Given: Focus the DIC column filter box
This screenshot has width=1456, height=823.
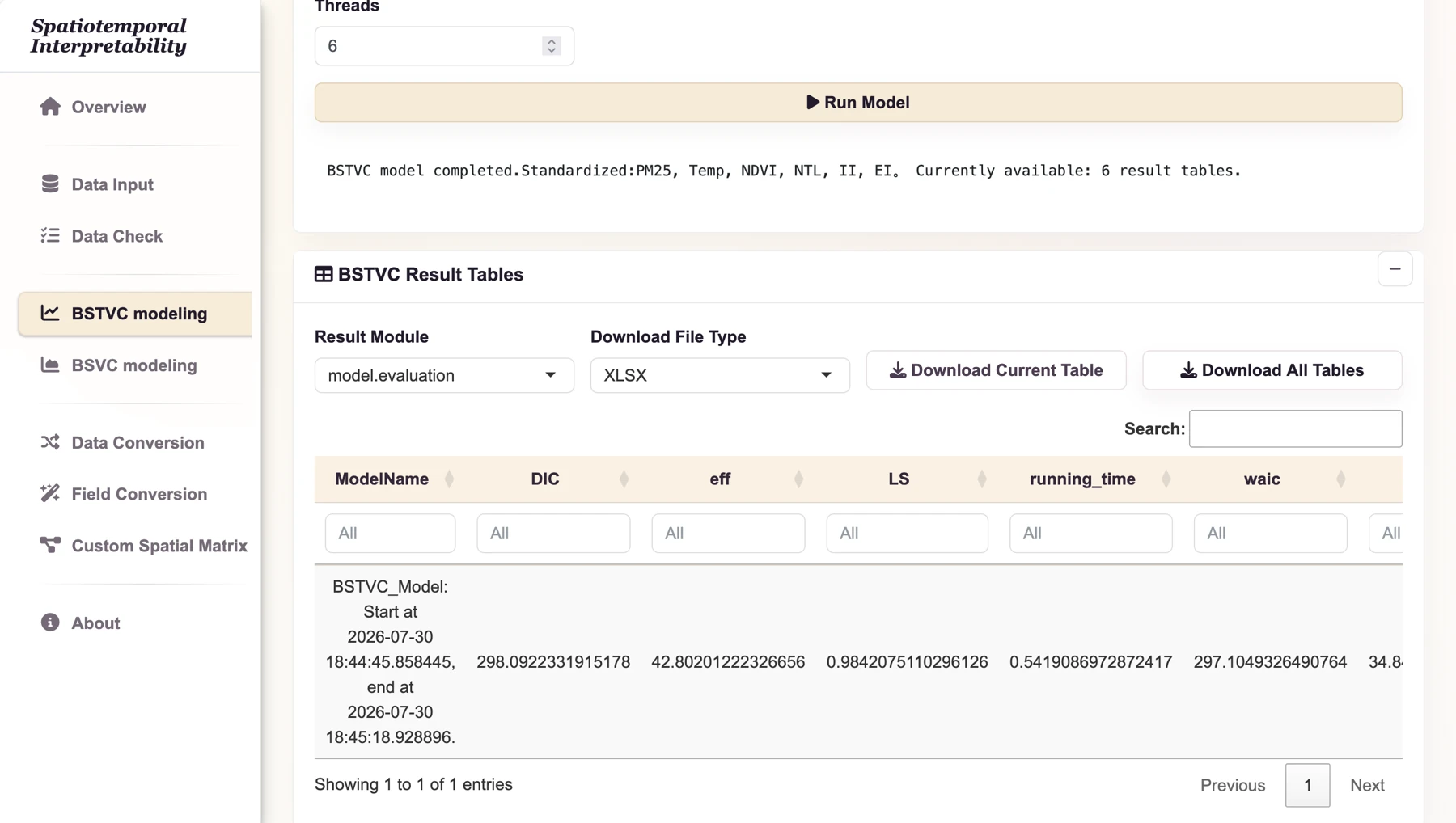Looking at the screenshot, I should pos(553,534).
